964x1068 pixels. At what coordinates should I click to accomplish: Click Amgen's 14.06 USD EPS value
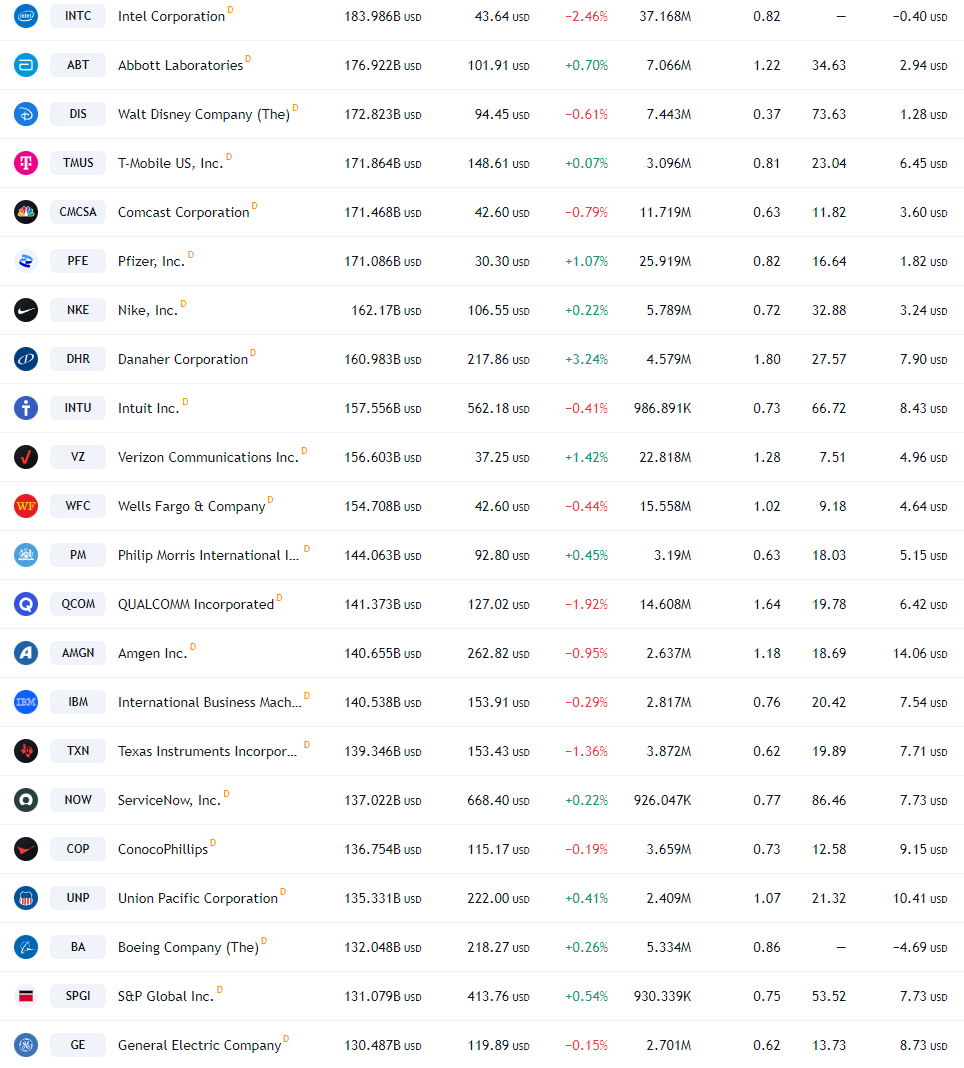(920, 654)
